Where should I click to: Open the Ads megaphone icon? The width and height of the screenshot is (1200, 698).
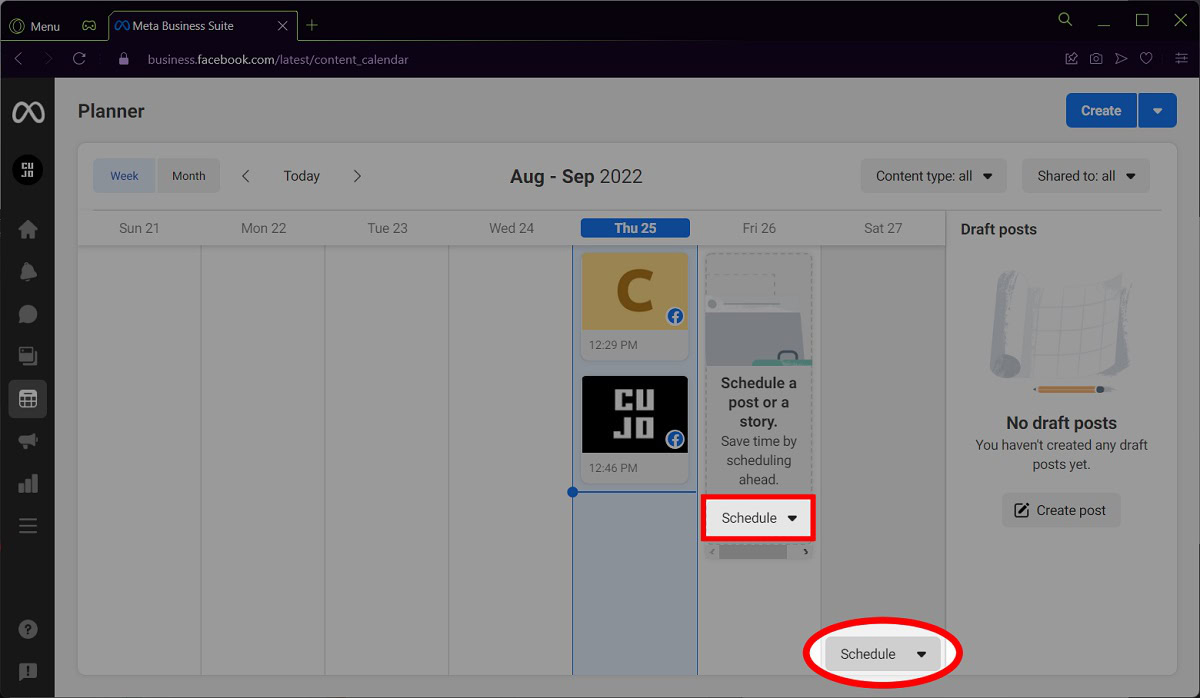pos(27,441)
